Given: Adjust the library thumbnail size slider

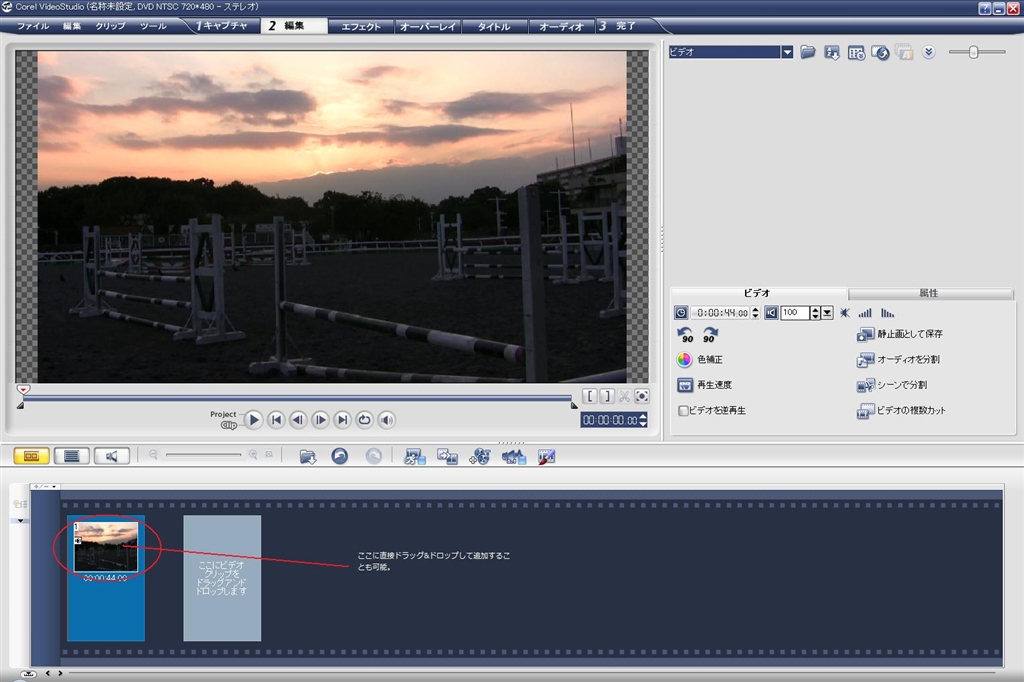Looking at the screenshot, I should (973, 52).
